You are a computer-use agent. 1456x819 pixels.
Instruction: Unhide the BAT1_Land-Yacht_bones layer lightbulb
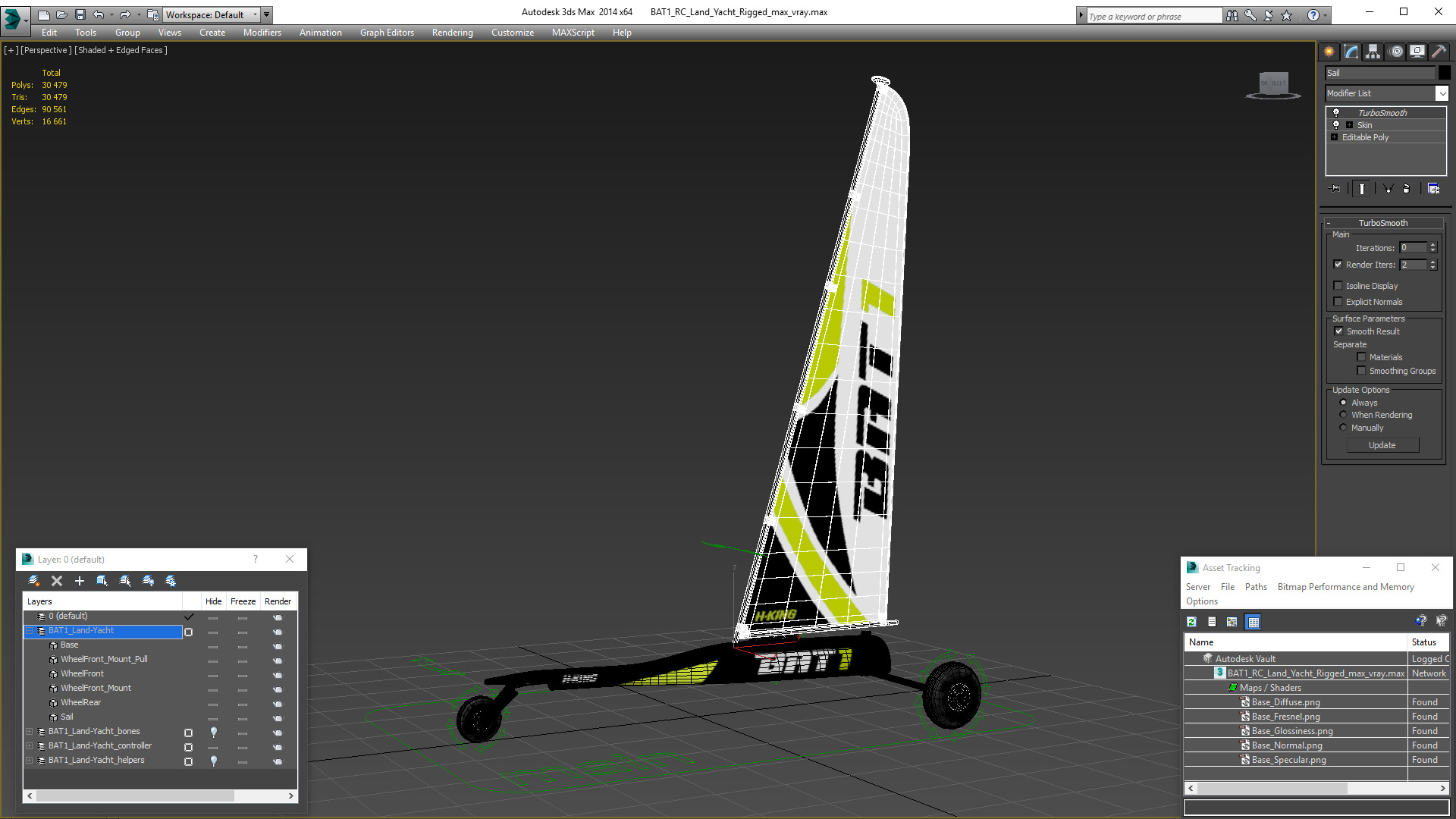214,732
